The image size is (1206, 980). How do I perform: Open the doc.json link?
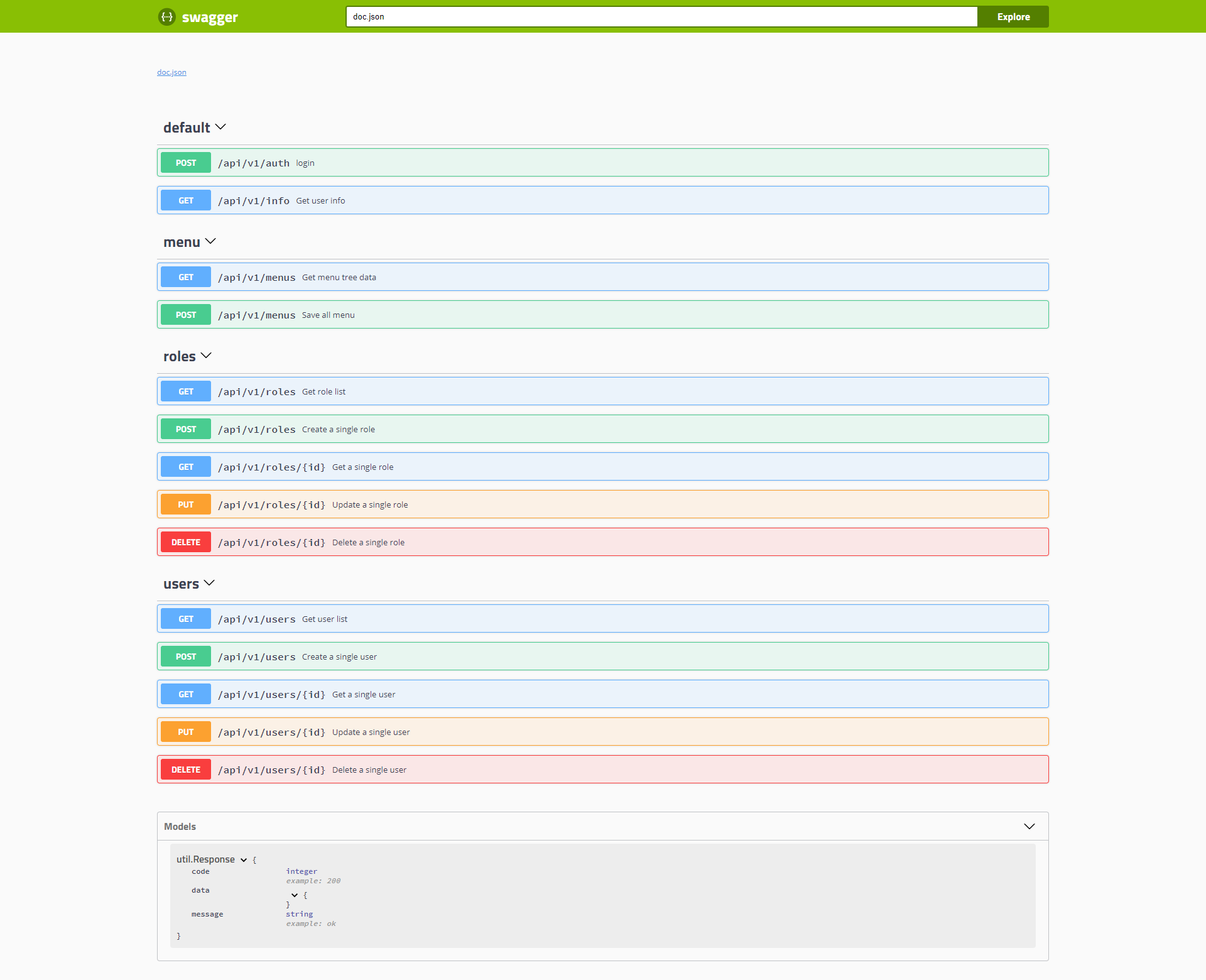pos(171,72)
